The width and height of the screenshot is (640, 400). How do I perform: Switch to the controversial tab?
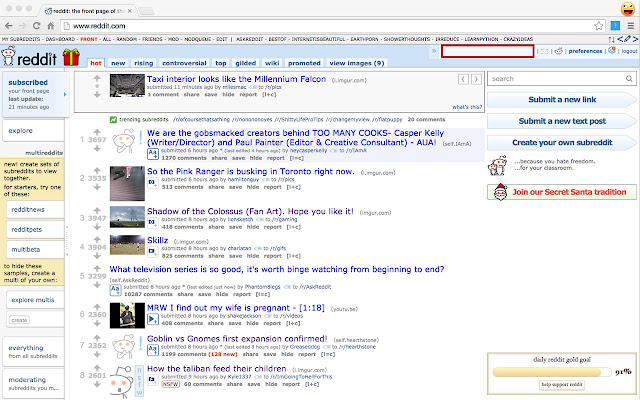(184, 63)
